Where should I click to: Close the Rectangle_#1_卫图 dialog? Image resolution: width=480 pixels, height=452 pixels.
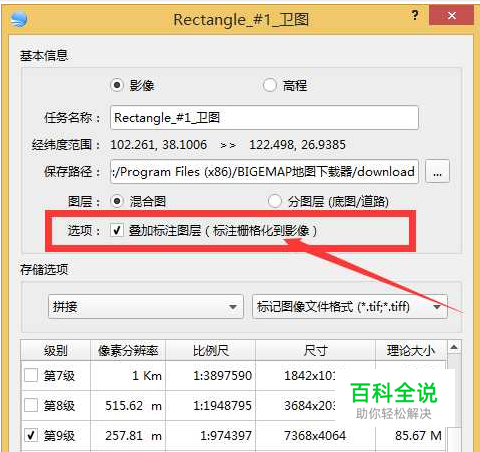(x=452, y=15)
